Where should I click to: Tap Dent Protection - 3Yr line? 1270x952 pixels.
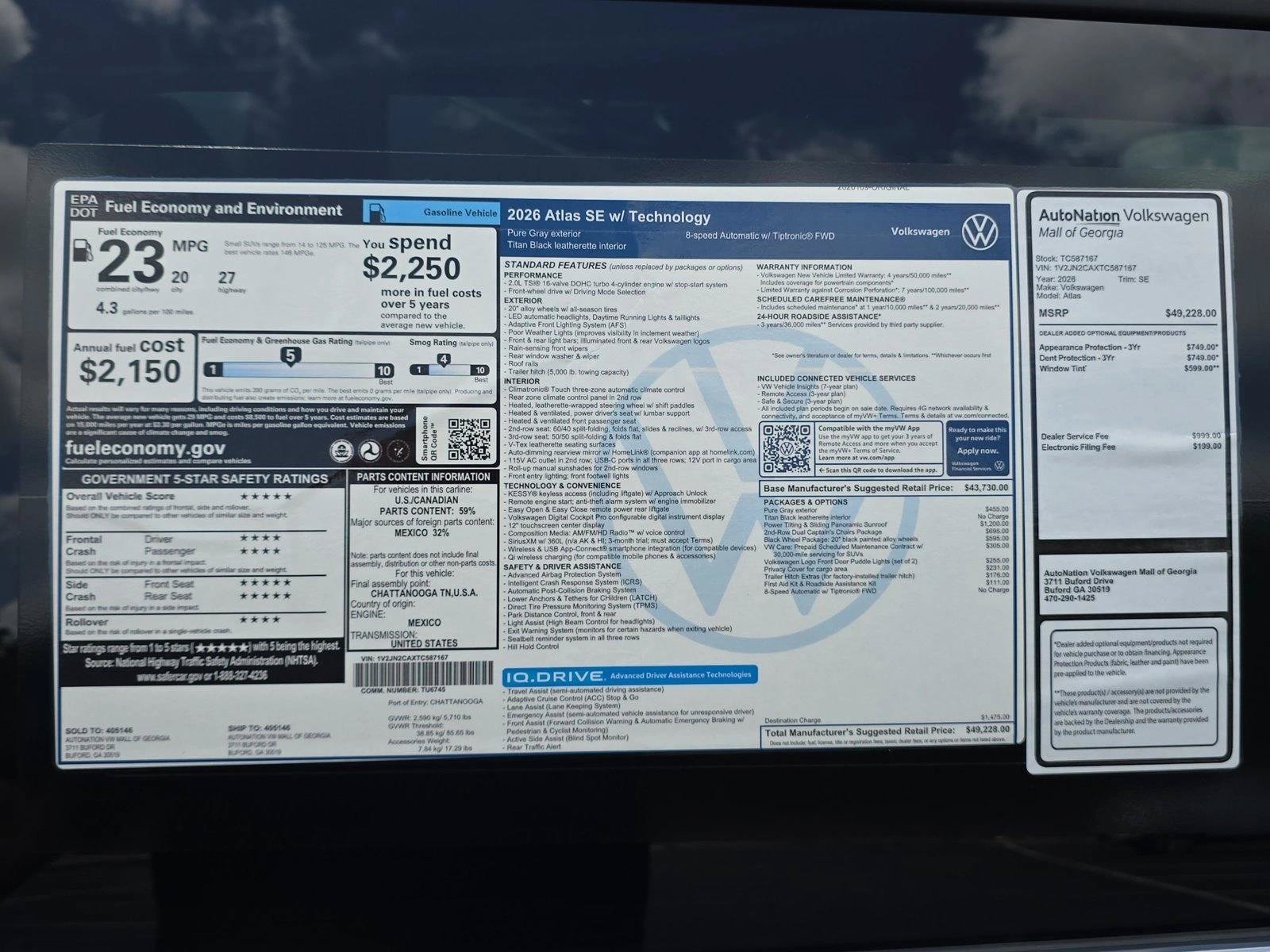tap(1128, 358)
